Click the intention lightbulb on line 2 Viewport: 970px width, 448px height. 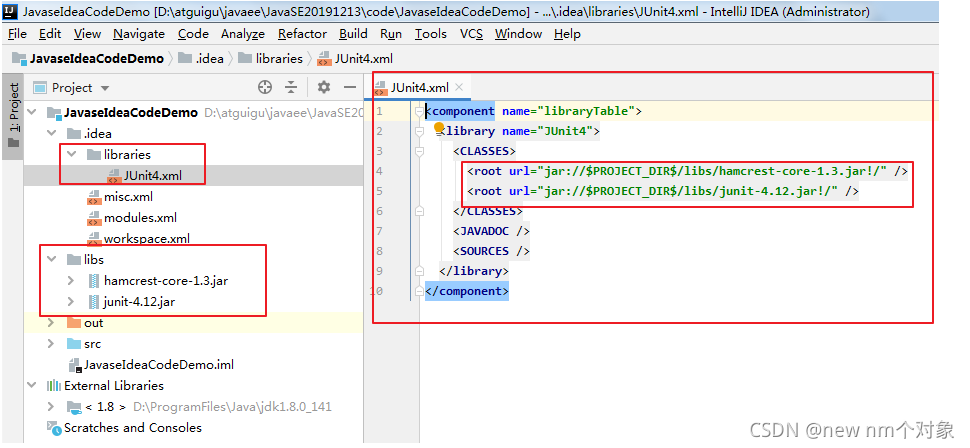point(439,127)
